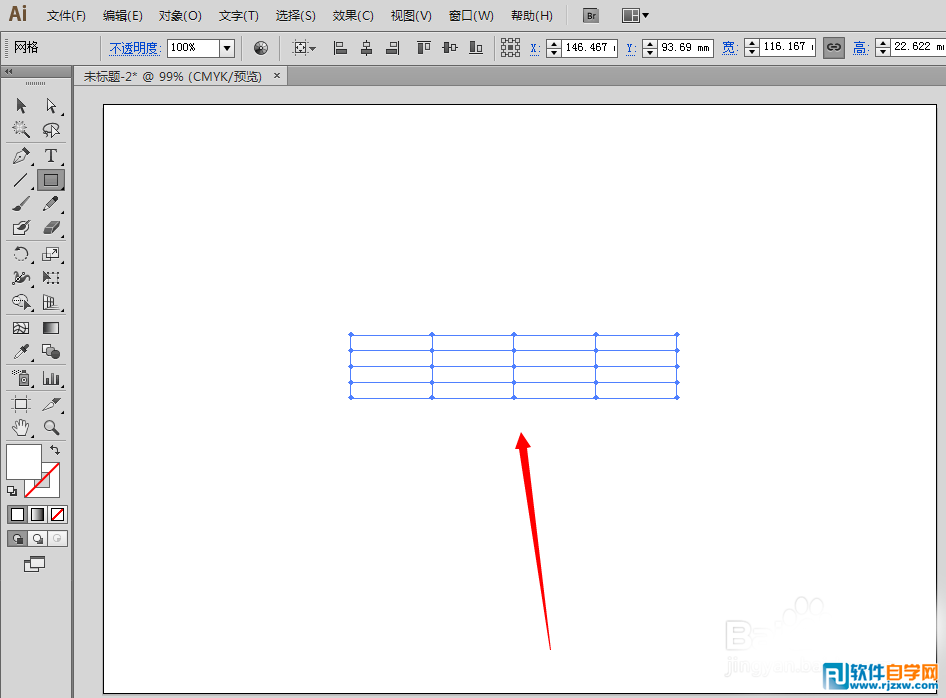The width and height of the screenshot is (946, 698).
Task: Close the 未标题-2 document tab
Action: coord(277,75)
